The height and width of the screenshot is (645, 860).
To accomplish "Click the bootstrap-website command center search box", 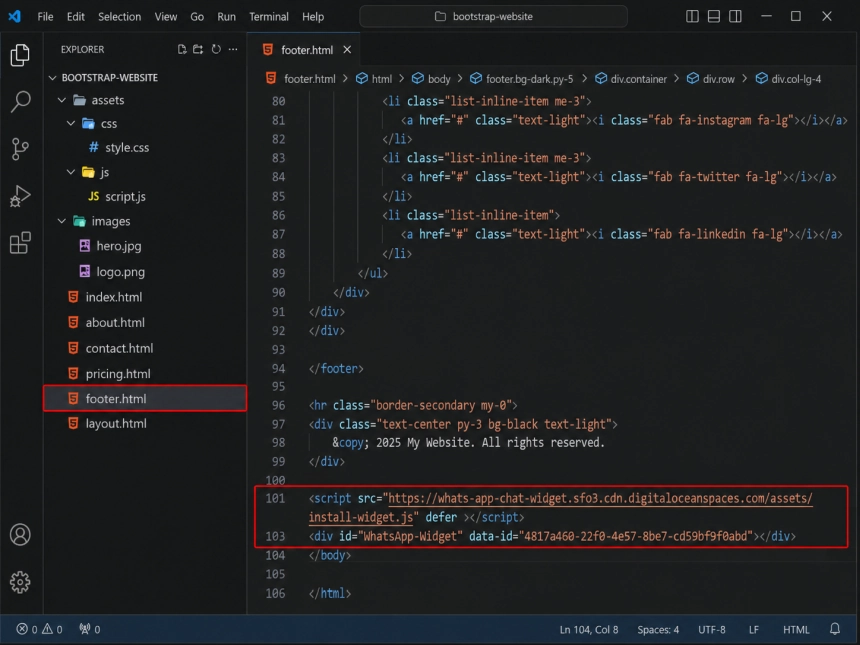I will point(493,16).
